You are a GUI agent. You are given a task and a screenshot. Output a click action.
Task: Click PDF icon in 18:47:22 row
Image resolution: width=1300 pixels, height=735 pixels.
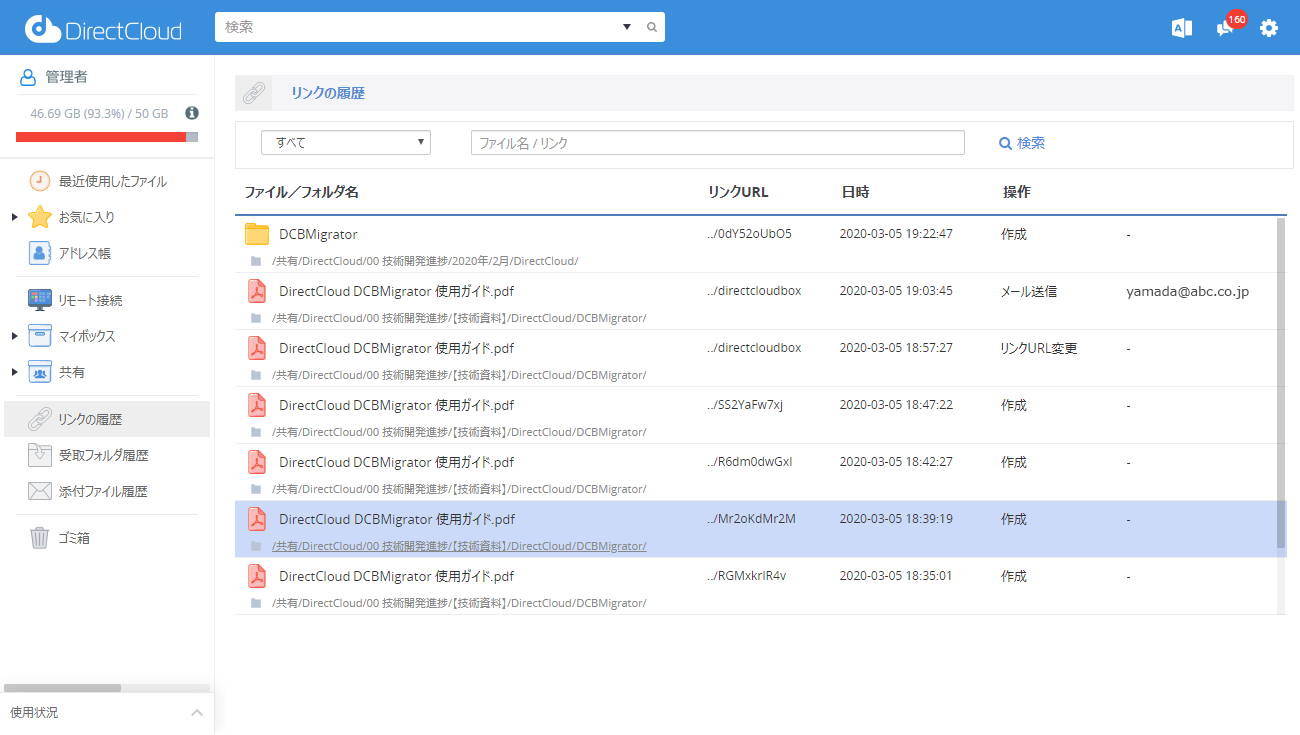coord(257,405)
